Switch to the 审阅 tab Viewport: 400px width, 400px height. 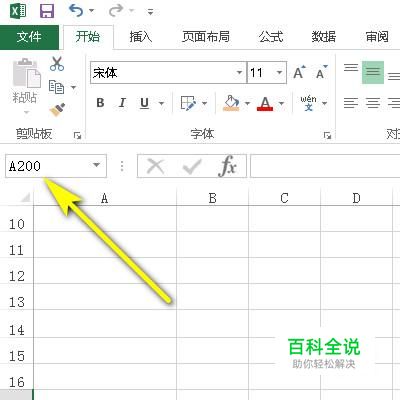tap(377, 37)
